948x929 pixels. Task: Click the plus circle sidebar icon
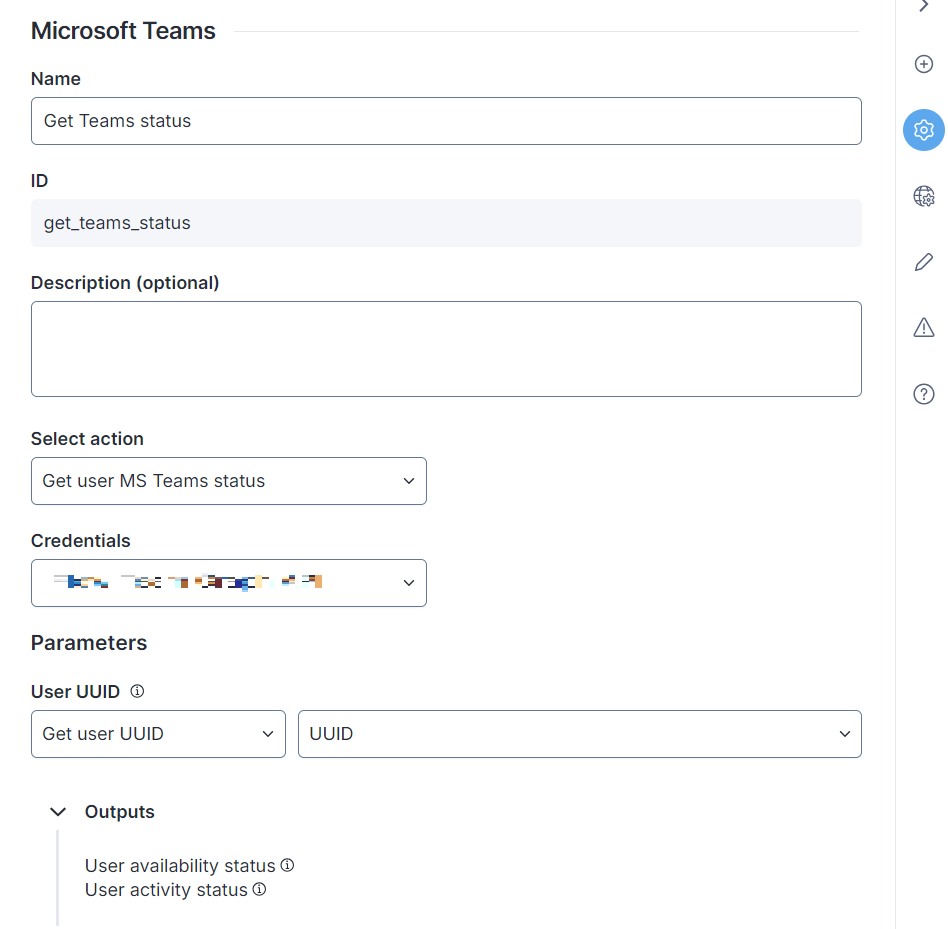[923, 64]
